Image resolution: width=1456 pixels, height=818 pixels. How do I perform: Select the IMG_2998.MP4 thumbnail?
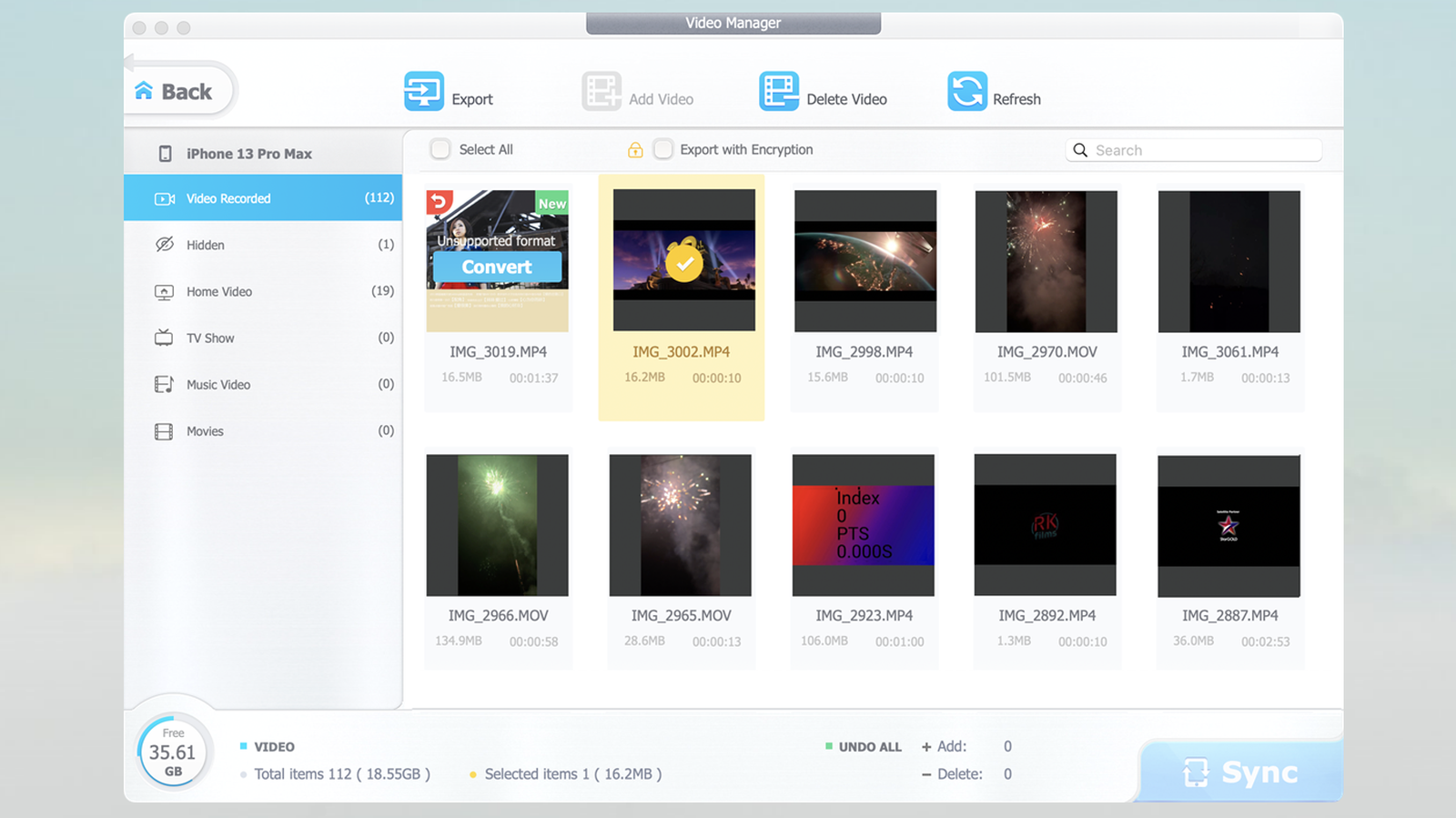pos(865,261)
